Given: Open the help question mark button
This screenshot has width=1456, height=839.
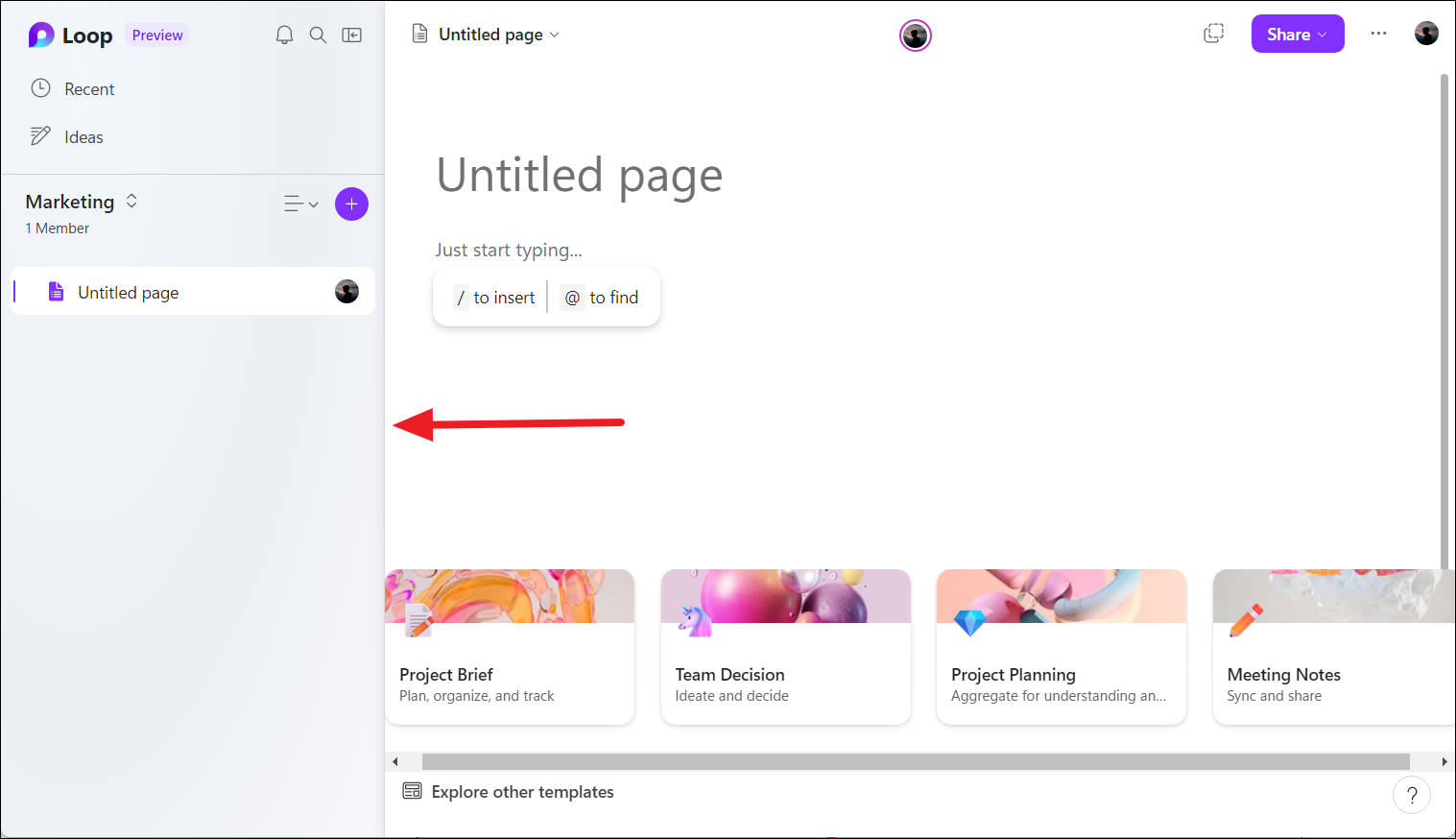Looking at the screenshot, I should click(1412, 795).
